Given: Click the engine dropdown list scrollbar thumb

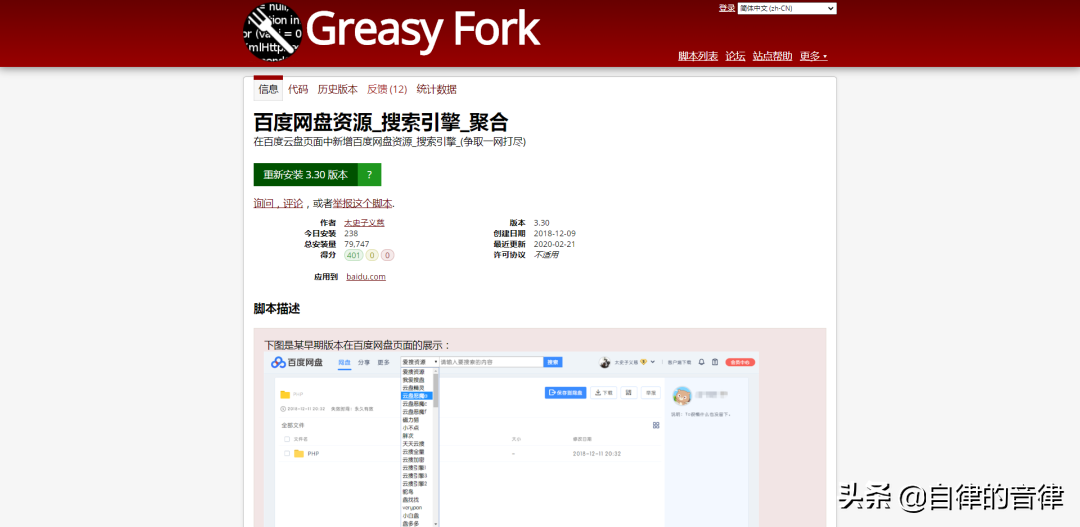Looking at the screenshot, I should (435, 391).
